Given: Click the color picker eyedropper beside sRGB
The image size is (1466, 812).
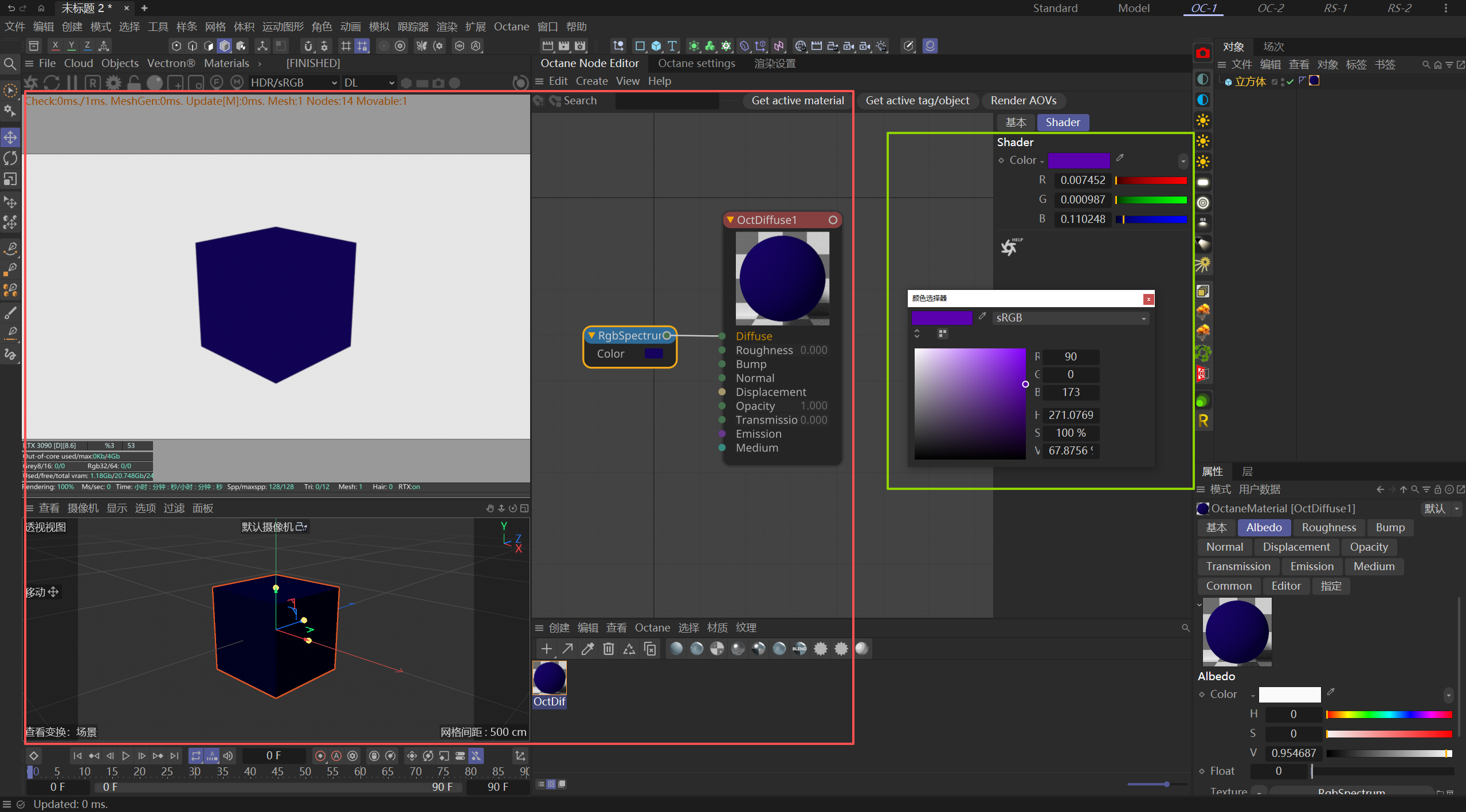Looking at the screenshot, I should [x=982, y=316].
